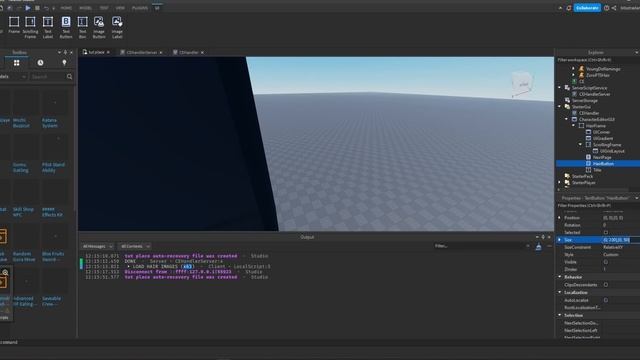Viewport: 640px width, 360px height.
Task: Toggle the Visible property checkbox
Action: (x=606, y=262)
